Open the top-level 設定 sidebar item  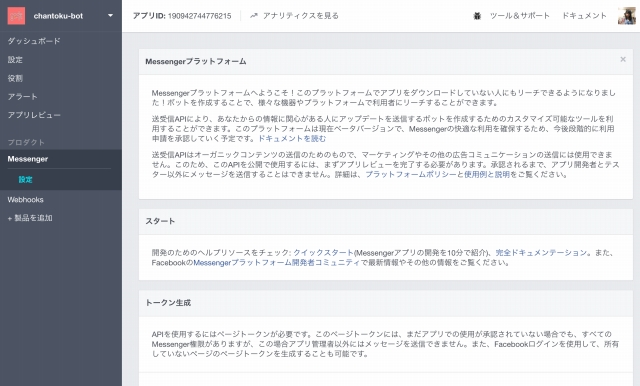[x=15, y=60]
